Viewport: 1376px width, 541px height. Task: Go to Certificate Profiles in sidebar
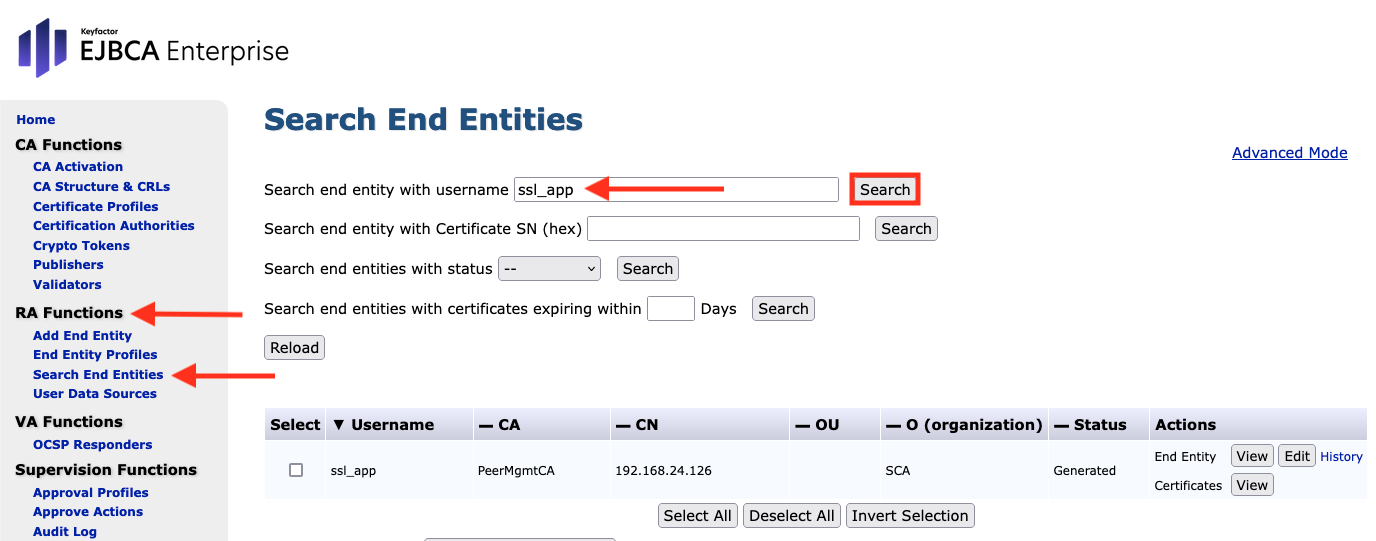[95, 206]
